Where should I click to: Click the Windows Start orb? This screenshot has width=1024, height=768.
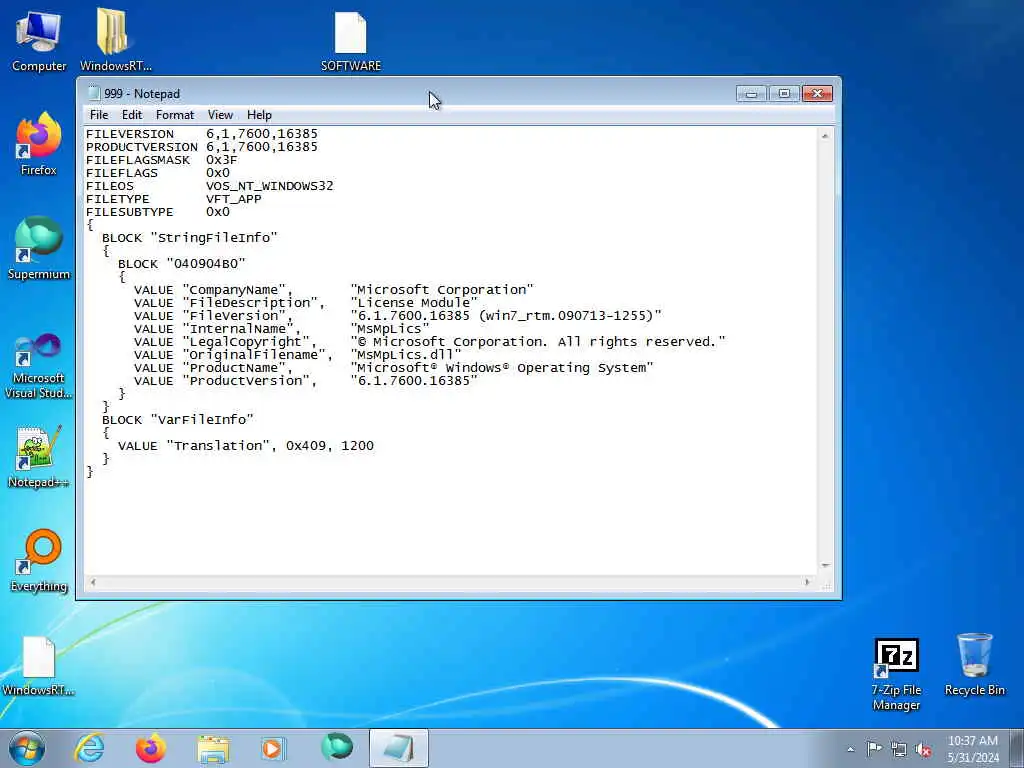click(x=27, y=748)
